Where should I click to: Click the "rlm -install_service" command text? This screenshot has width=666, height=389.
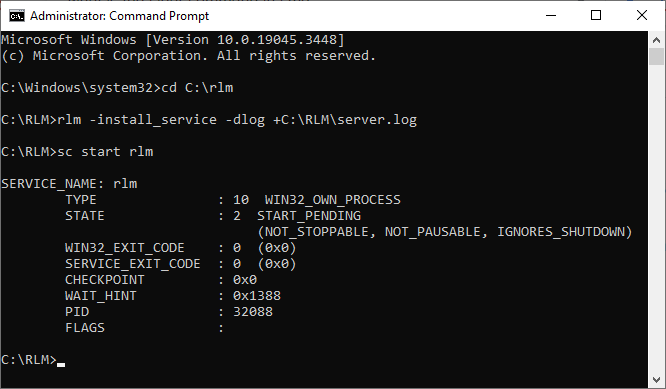coord(137,120)
